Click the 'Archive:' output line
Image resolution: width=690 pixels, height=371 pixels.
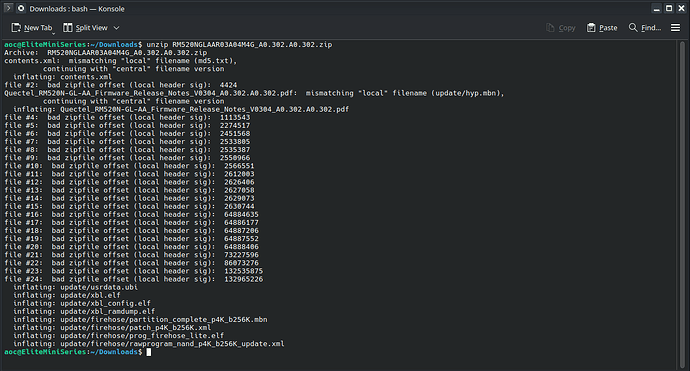tap(106, 53)
